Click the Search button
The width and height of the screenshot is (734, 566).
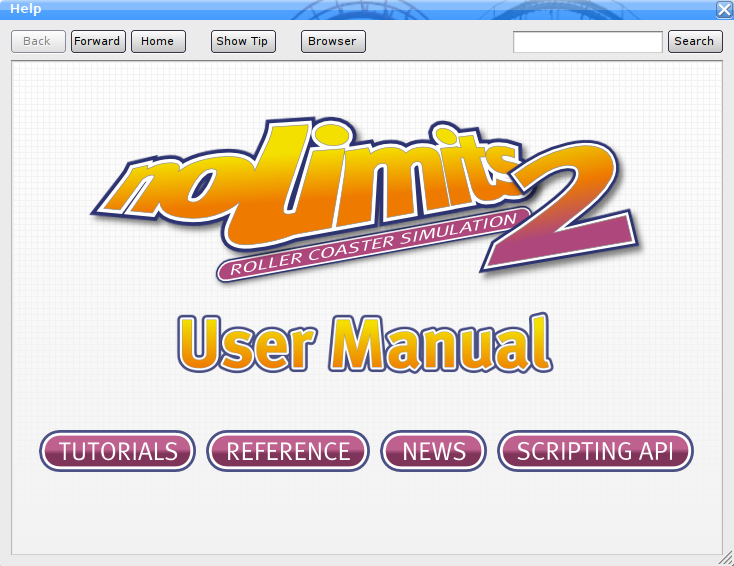695,42
